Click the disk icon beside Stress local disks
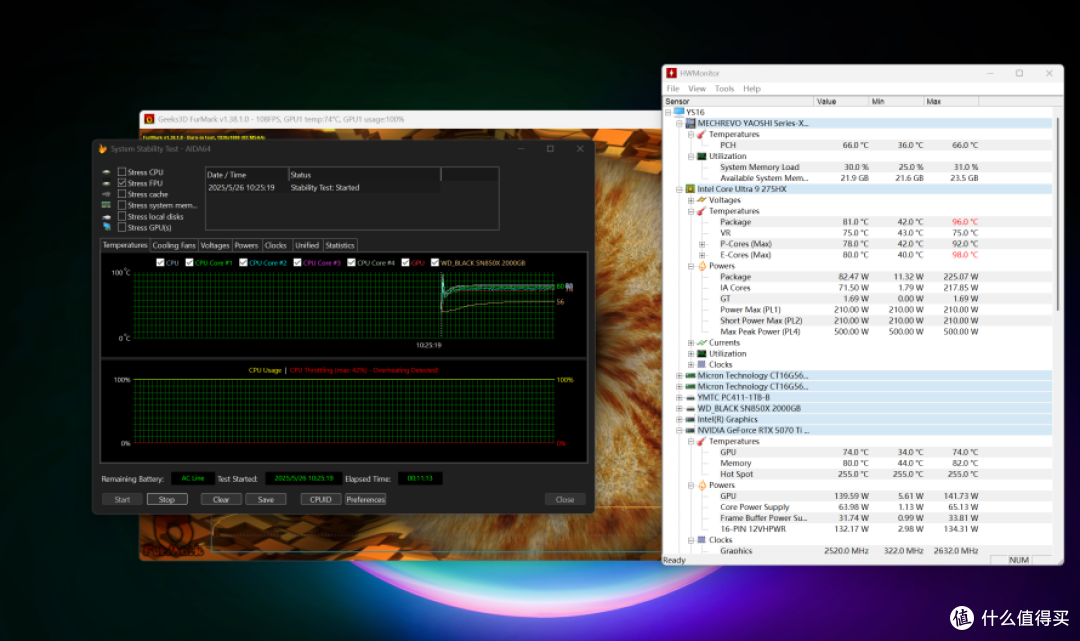 106,216
